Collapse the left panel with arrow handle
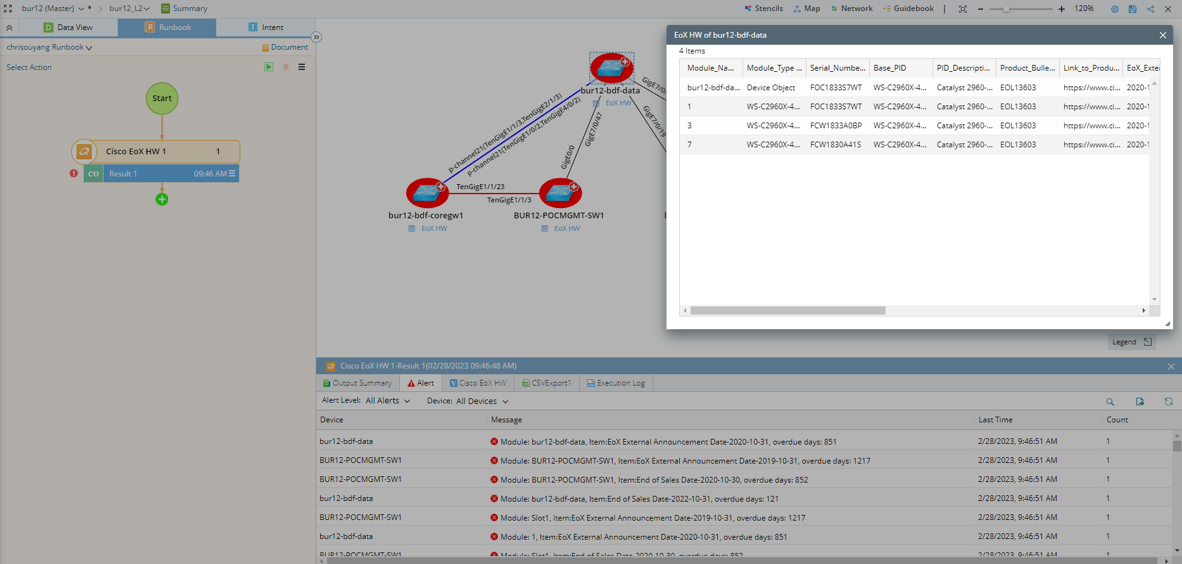The image size is (1182, 564). [317, 36]
